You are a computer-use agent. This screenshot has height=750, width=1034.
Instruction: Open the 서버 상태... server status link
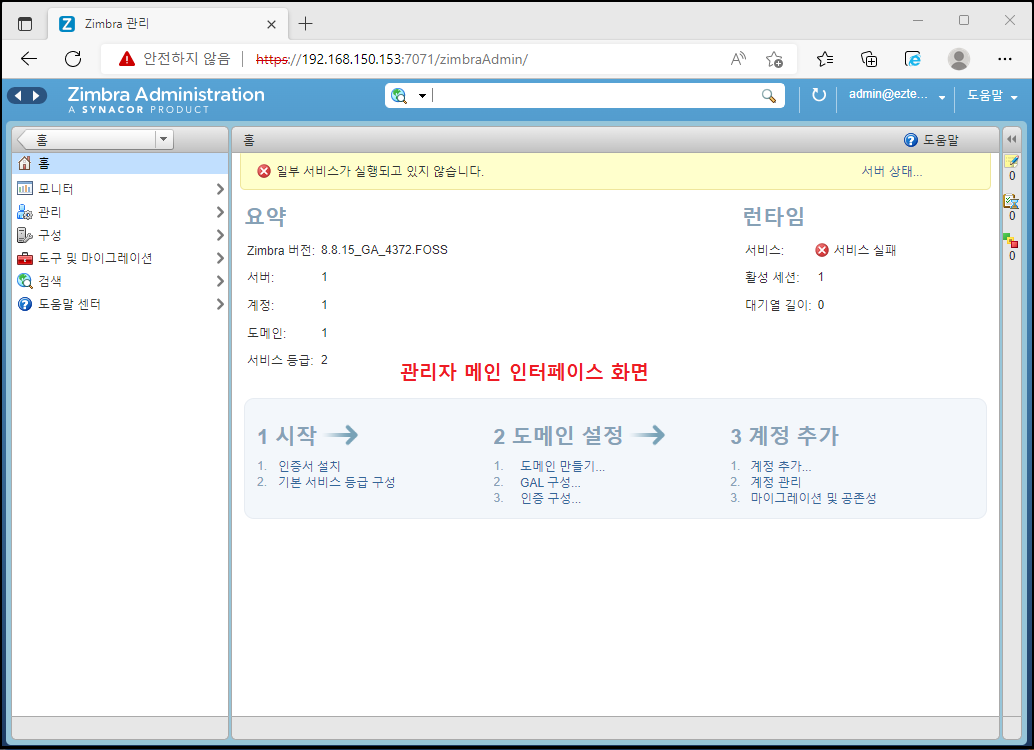pyautogui.click(x=892, y=172)
